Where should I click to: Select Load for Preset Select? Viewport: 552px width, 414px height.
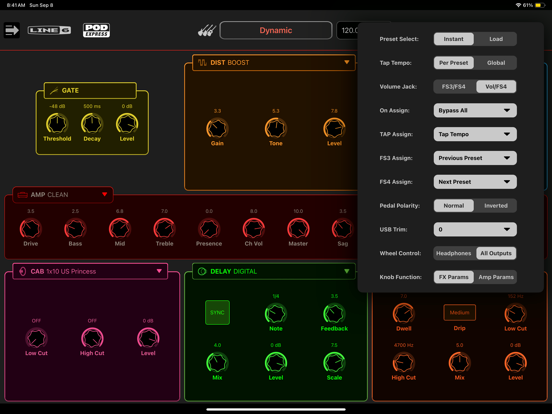point(496,39)
